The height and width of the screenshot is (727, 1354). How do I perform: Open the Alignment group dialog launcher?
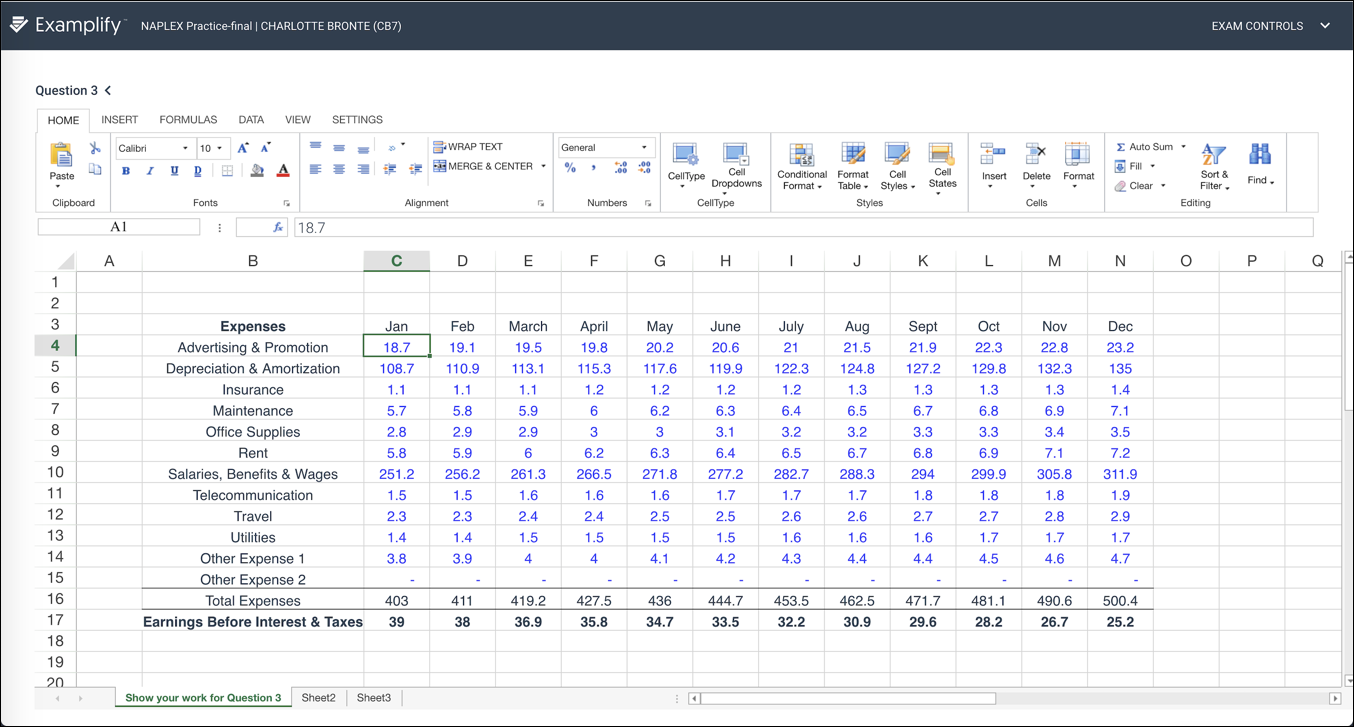(x=541, y=203)
